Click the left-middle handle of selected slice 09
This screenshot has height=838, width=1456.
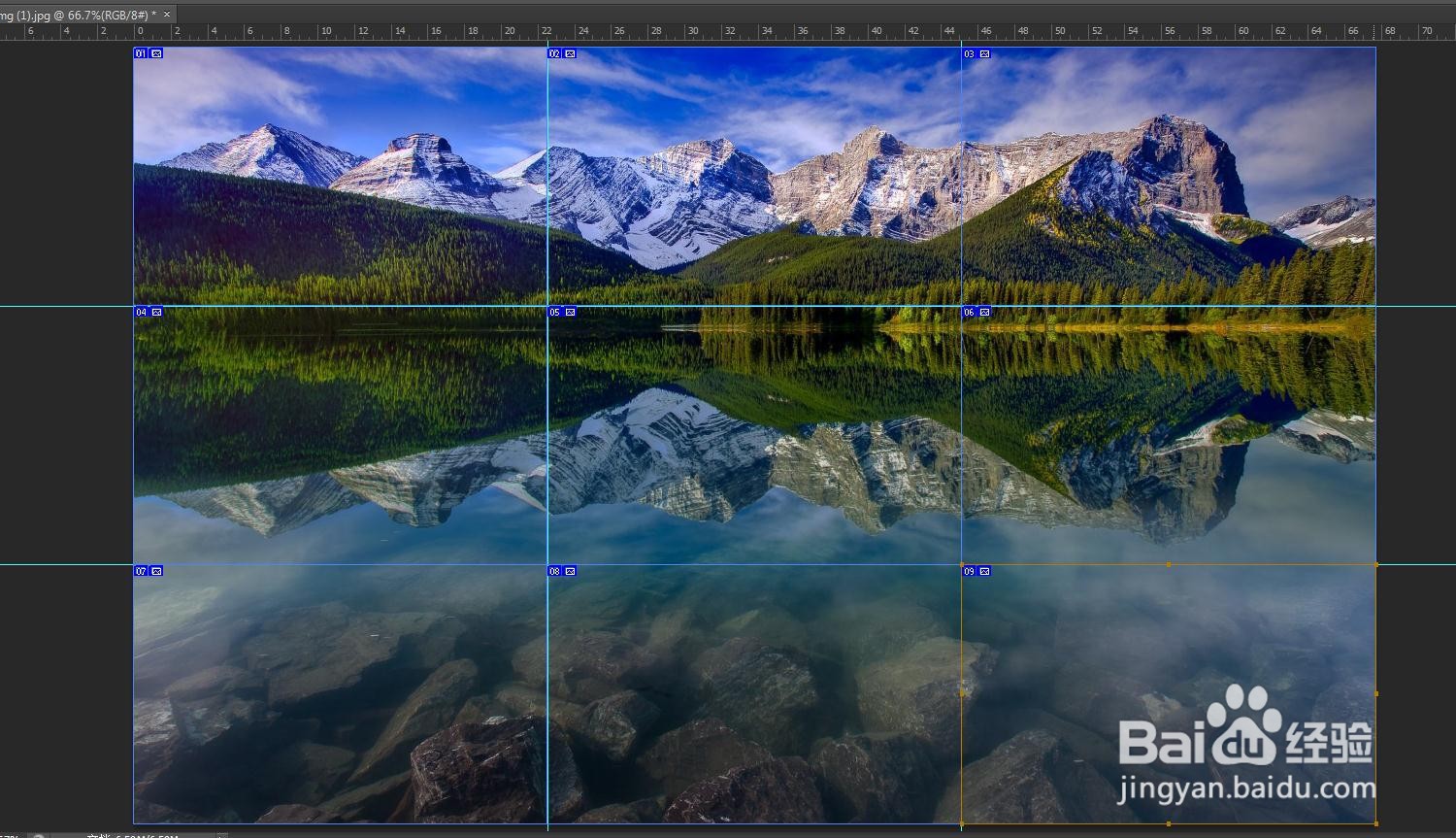962,693
